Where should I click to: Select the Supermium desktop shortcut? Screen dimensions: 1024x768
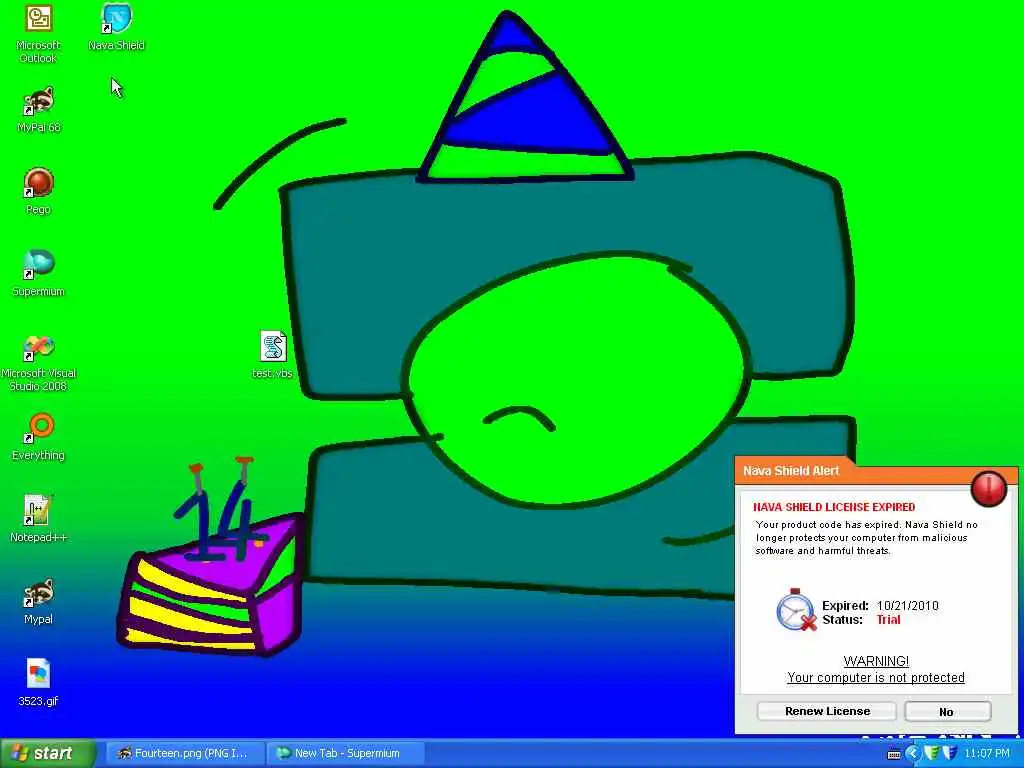click(38, 273)
